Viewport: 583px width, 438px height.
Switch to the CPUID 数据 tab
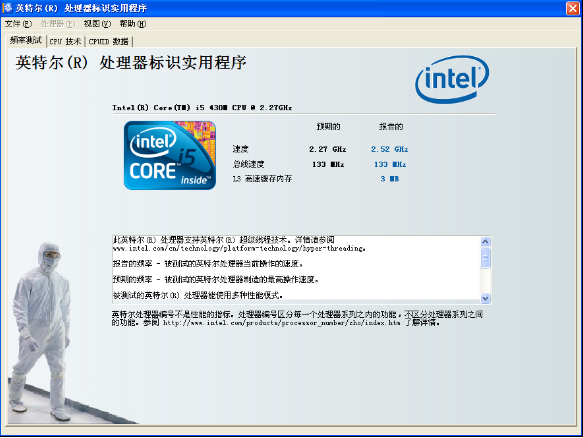(x=109, y=41)
